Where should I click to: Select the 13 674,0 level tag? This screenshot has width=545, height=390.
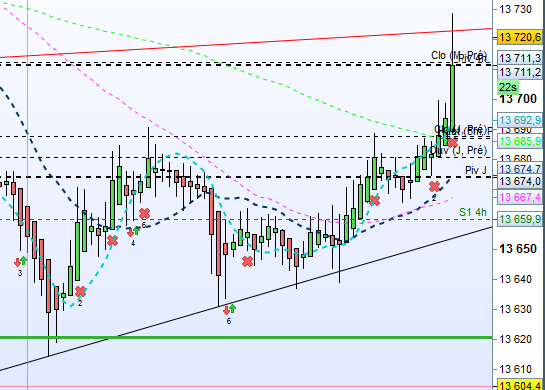pyautogui.click(x=520, y=181)
